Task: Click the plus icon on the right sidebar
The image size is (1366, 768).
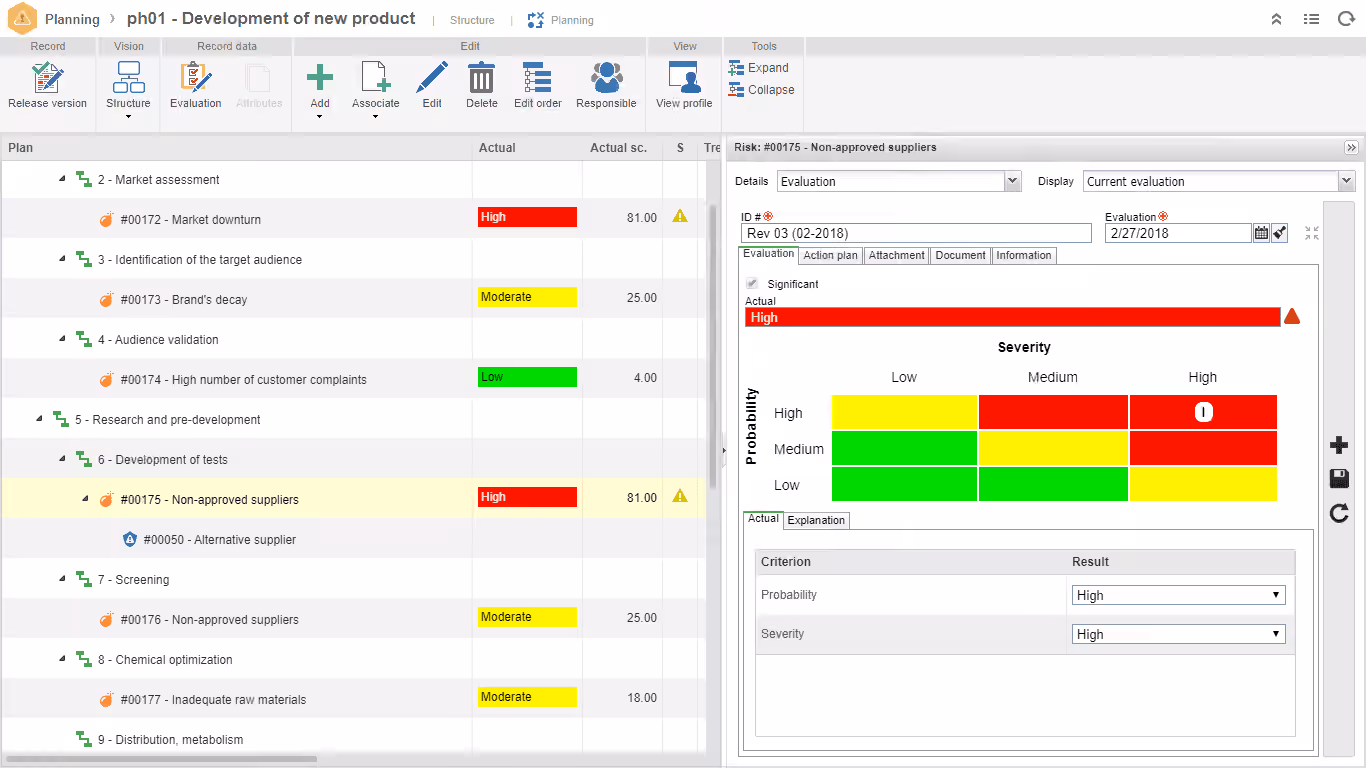Action: coord(1339,445)
